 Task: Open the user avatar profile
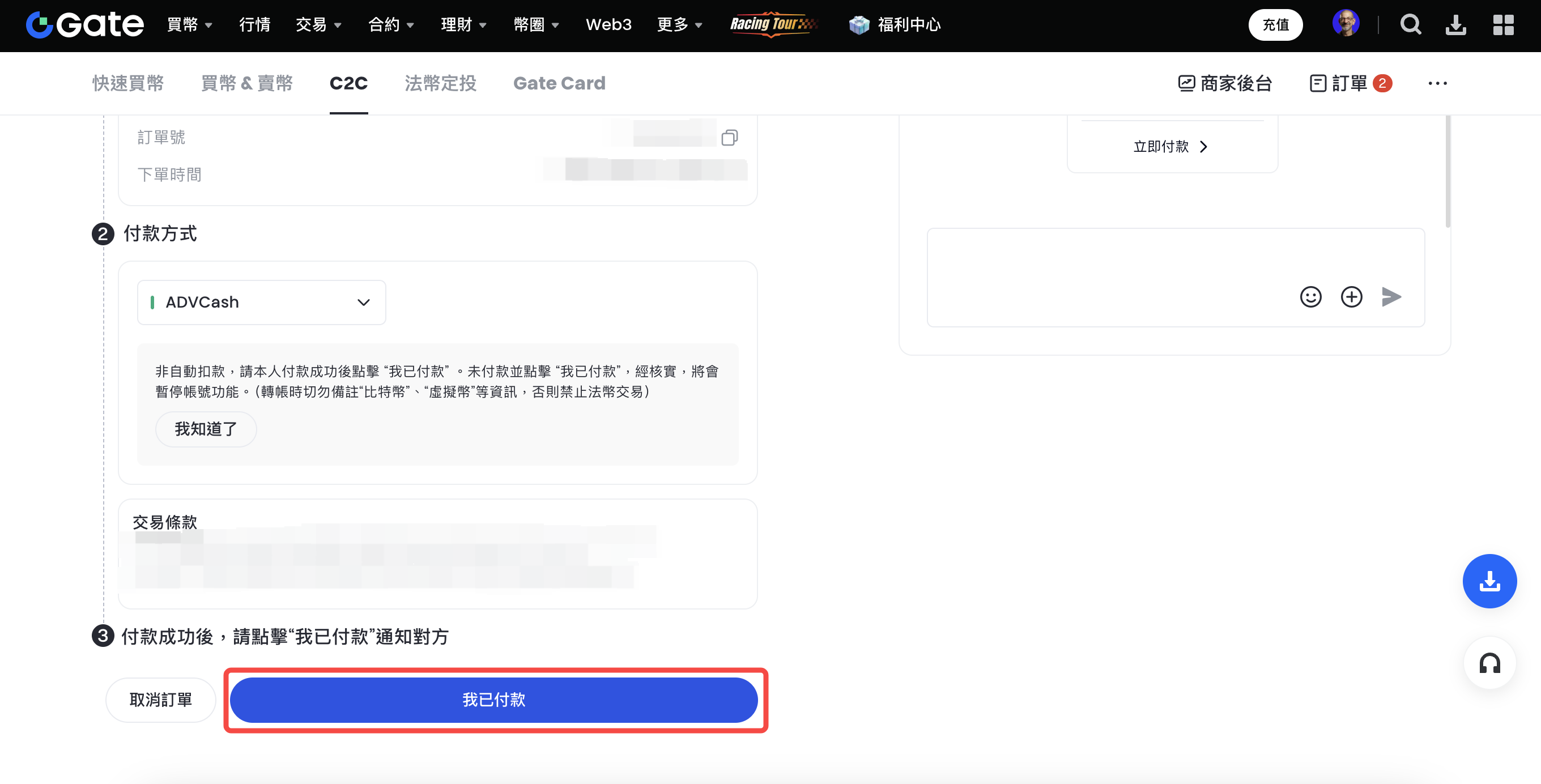(1346, 24)
